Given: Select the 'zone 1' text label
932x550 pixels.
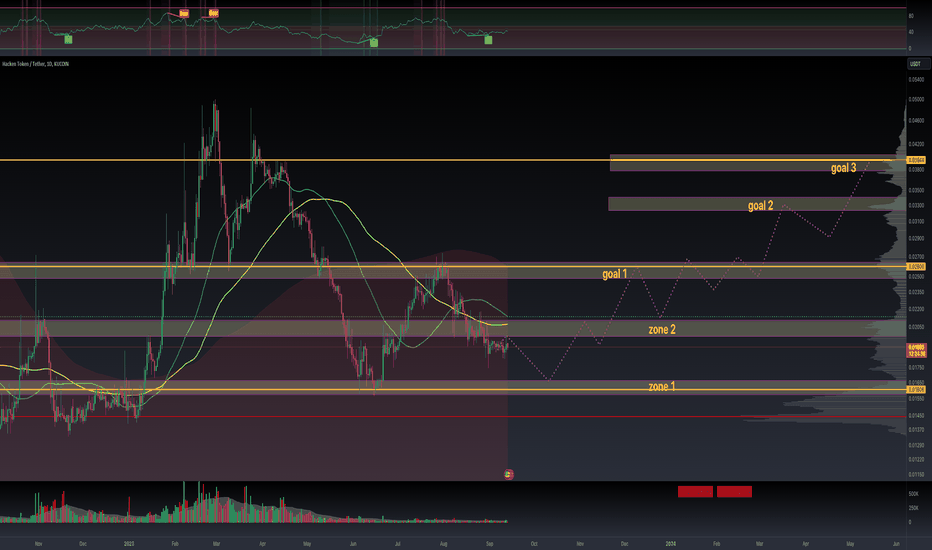Looking at the screenshot, I should [662, 386].
